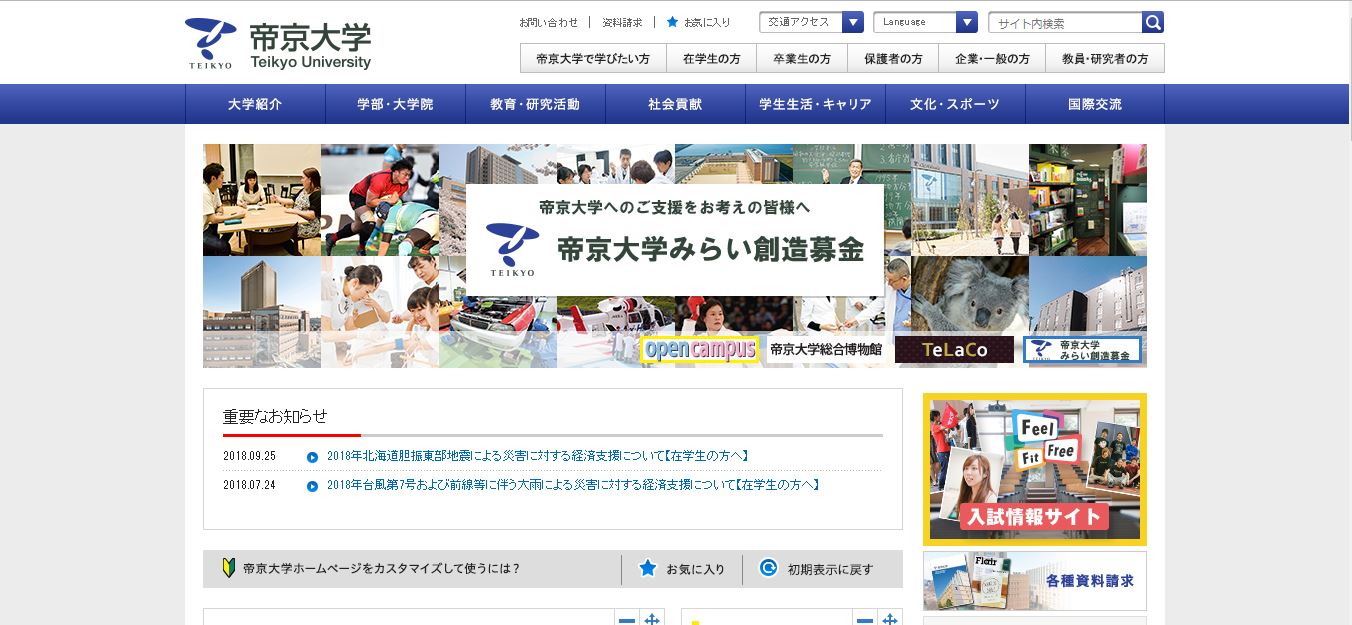Select 帝京大学で学びたい方 tab
This screenshot has height=625, width=1352.
(593, 59)
